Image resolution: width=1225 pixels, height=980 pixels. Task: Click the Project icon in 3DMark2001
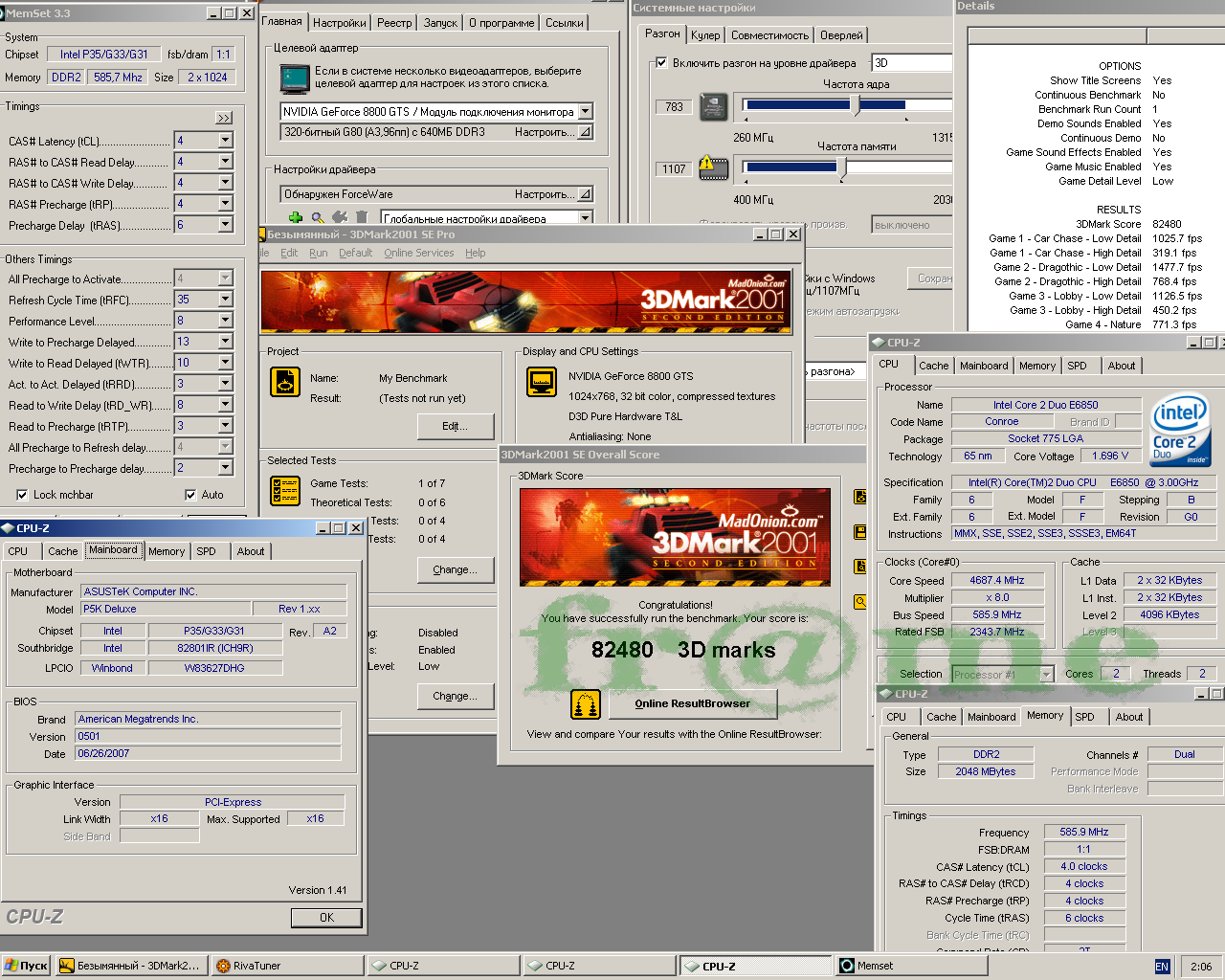(285, 382)
